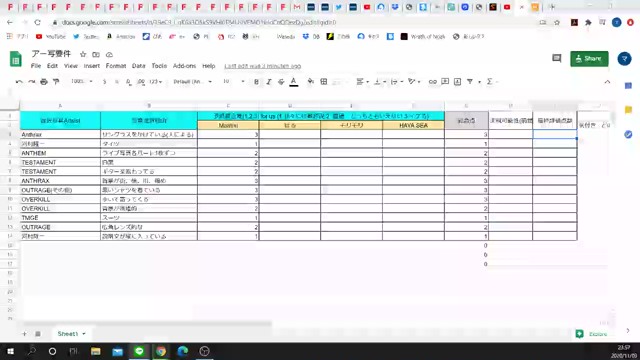Expand the Sheet1 tab options arrow
This screenshot has height=360, width=640.
(x=84, y=334)
